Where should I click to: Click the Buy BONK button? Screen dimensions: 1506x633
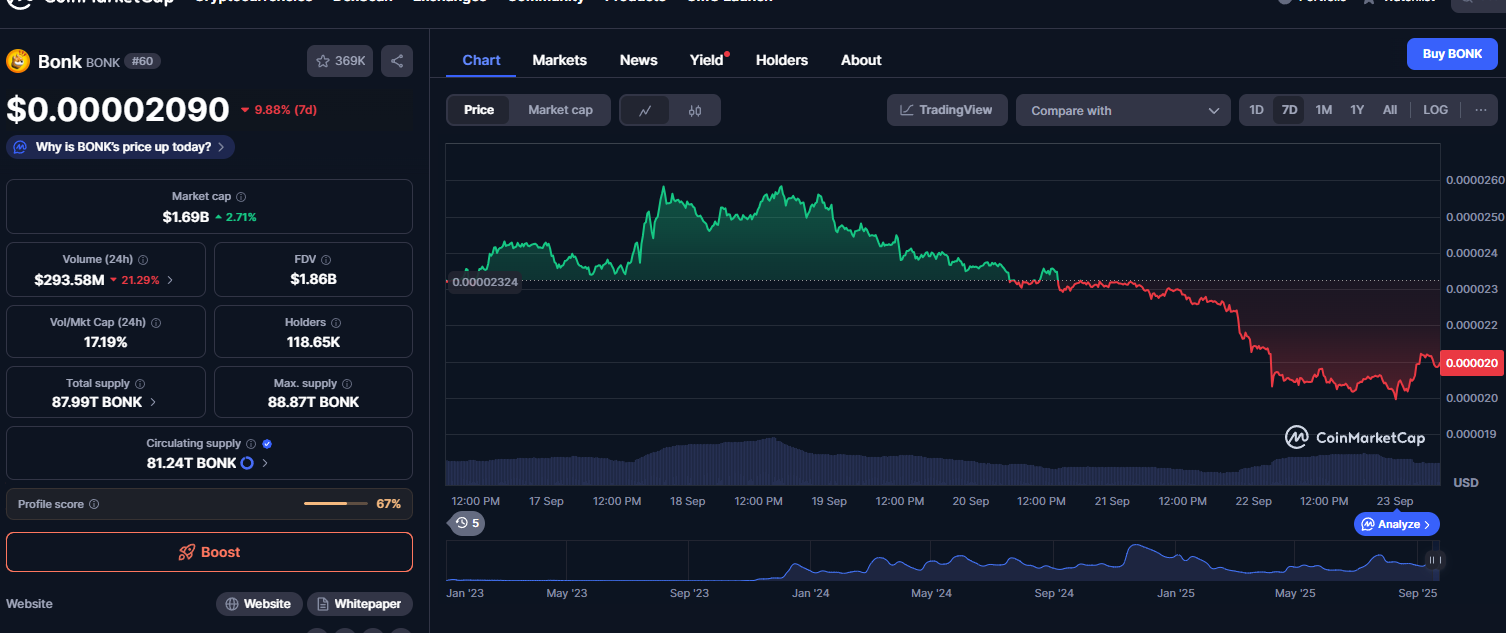pos(1452,54)
